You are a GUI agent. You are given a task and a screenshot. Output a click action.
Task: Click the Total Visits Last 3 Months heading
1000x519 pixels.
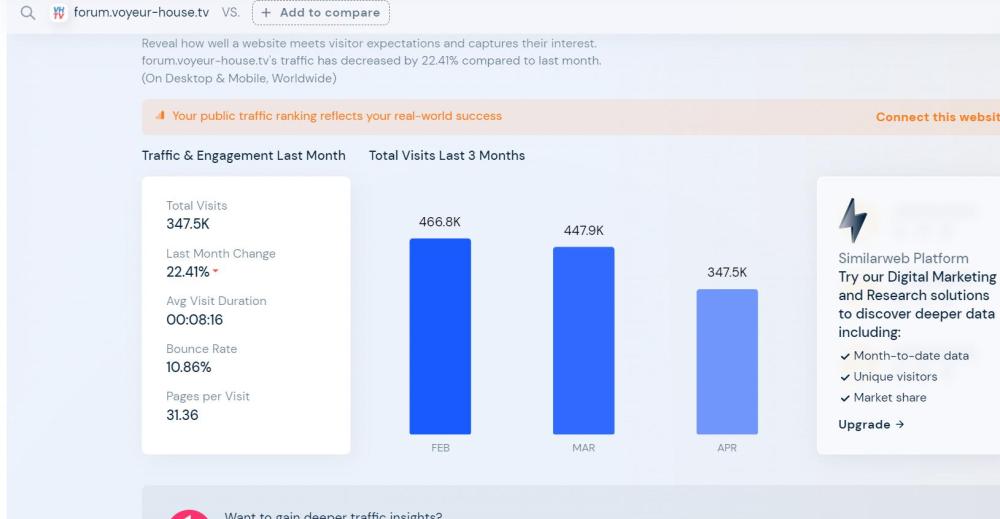coord(446,155)
